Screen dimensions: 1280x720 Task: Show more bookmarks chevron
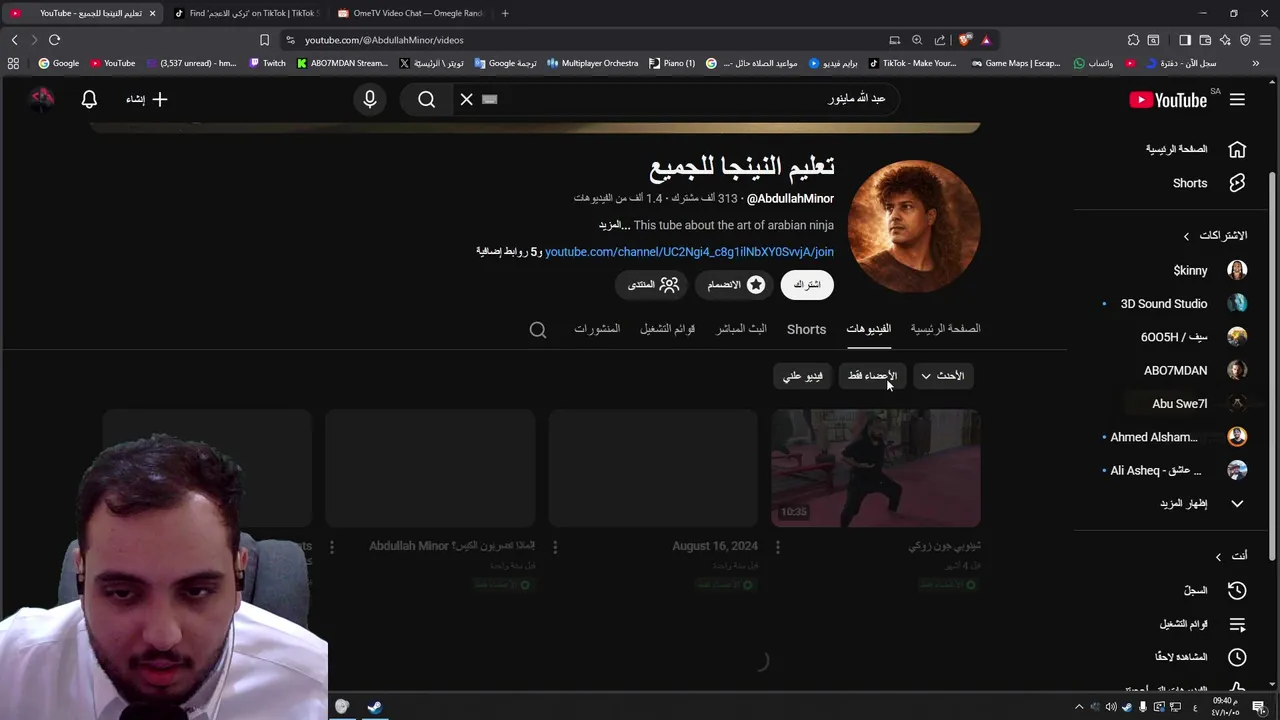pos(1255,63)
